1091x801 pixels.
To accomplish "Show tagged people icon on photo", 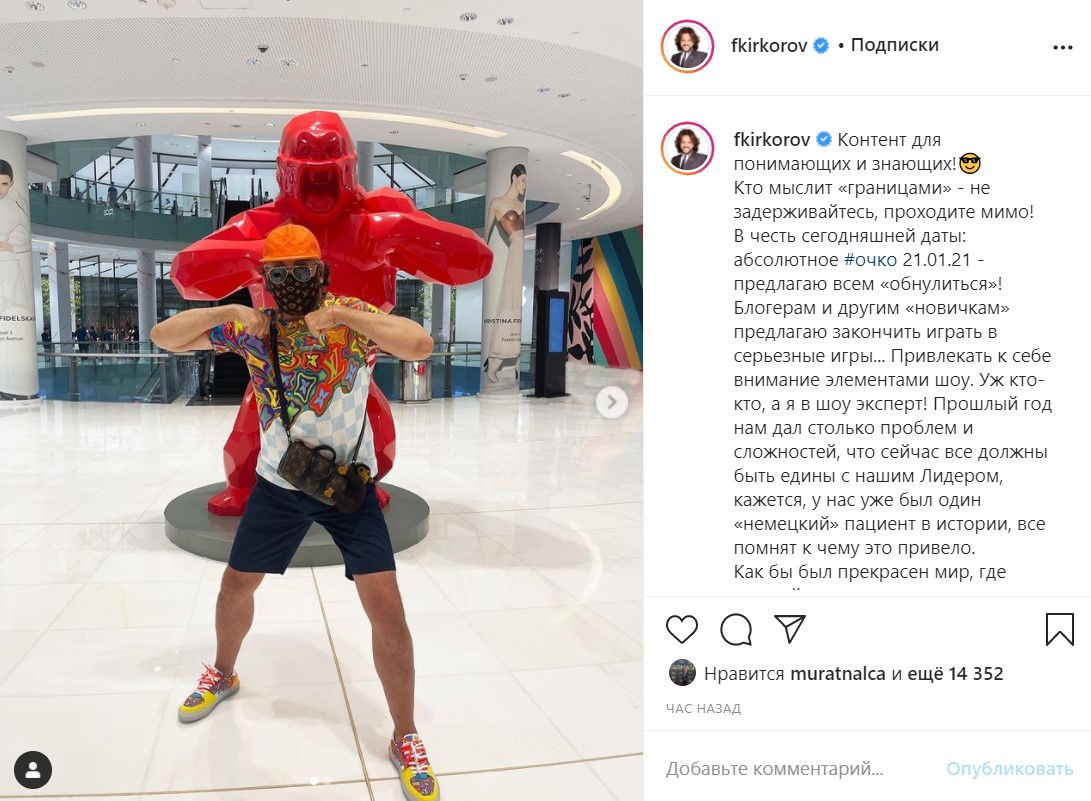I will (33, 770).
